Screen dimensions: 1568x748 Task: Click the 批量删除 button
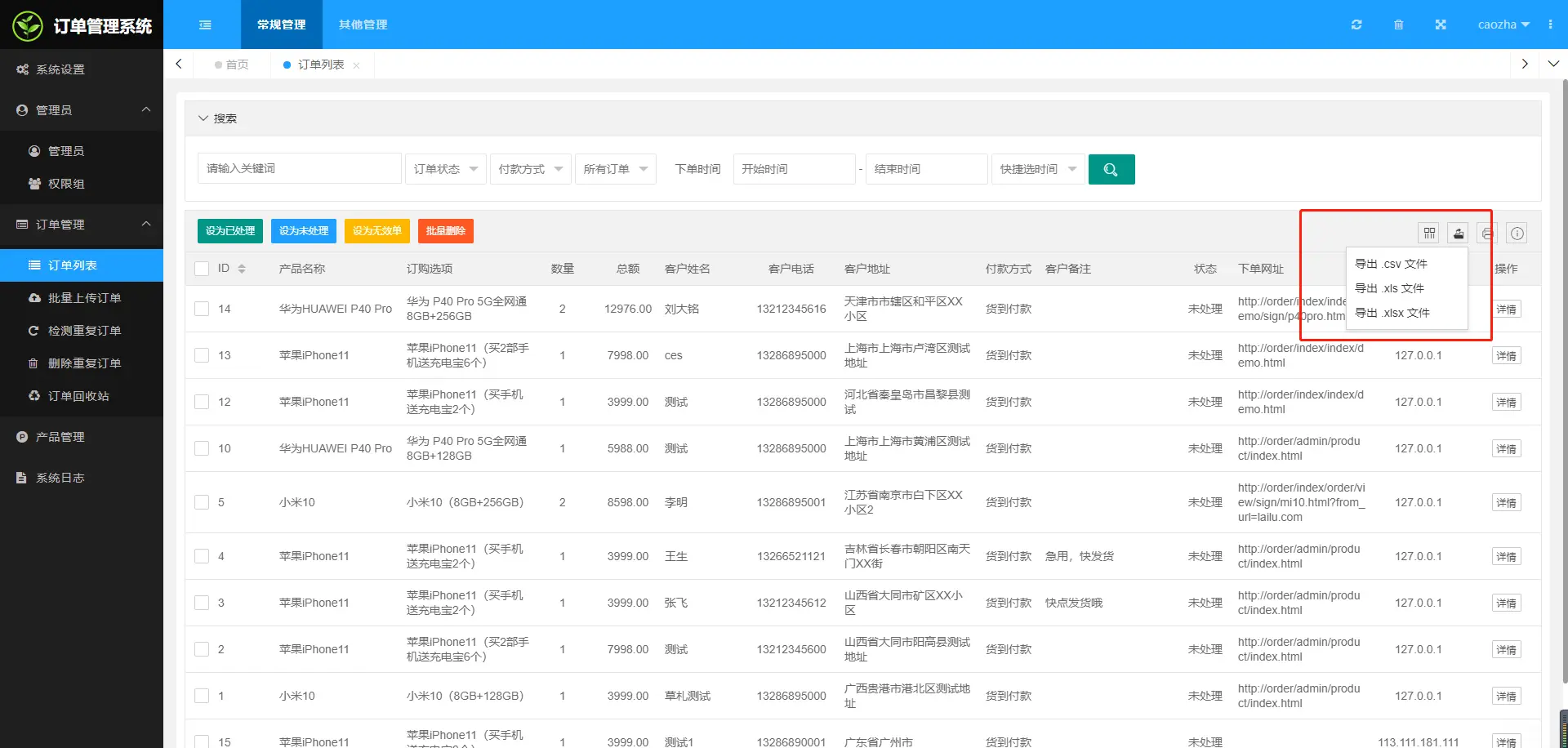[445, 231]
